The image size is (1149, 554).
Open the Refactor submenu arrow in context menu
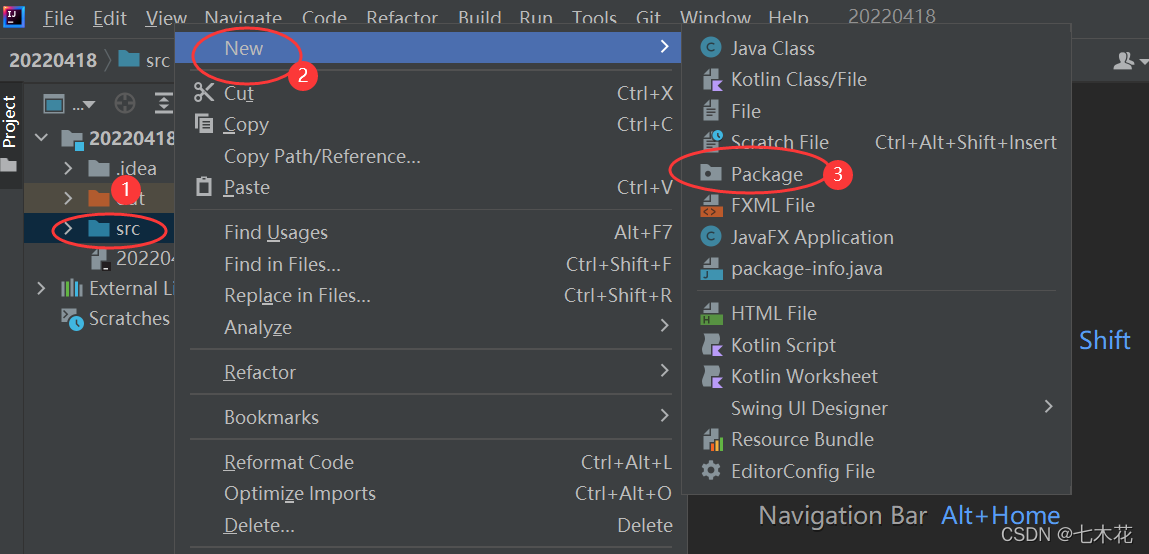664,370
